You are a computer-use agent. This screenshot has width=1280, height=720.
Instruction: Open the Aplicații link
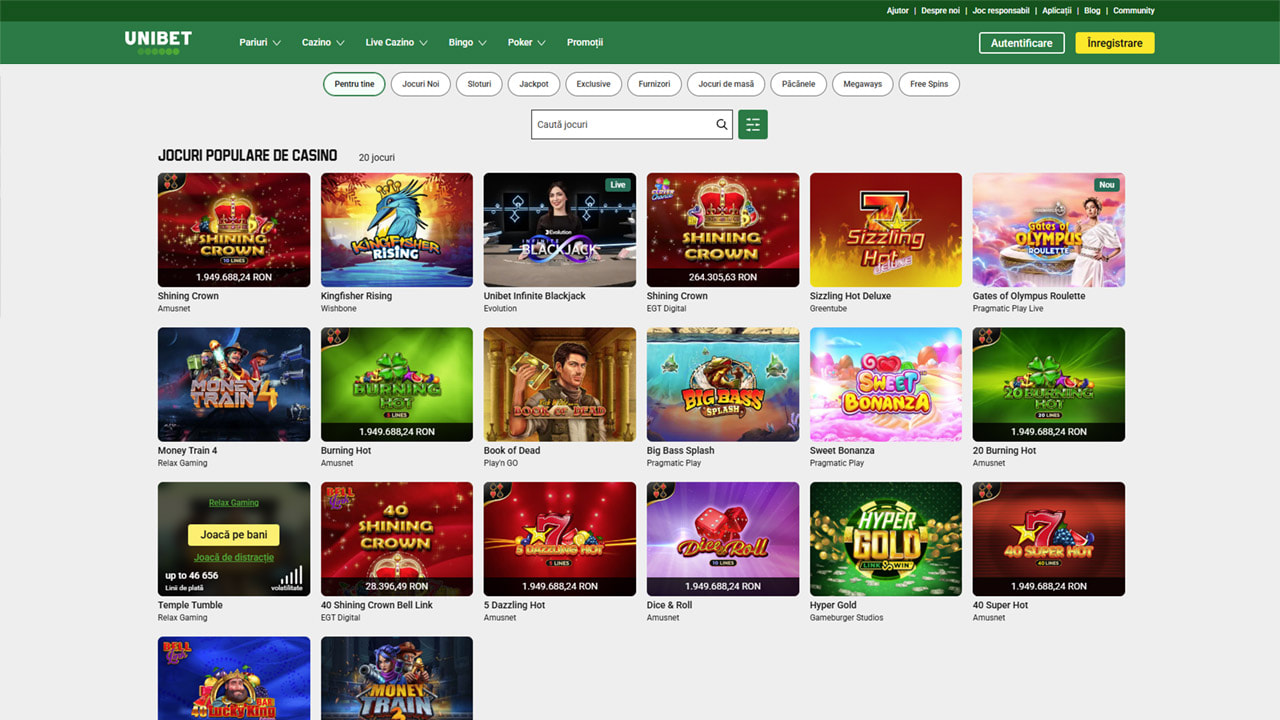pos(1056,11)
